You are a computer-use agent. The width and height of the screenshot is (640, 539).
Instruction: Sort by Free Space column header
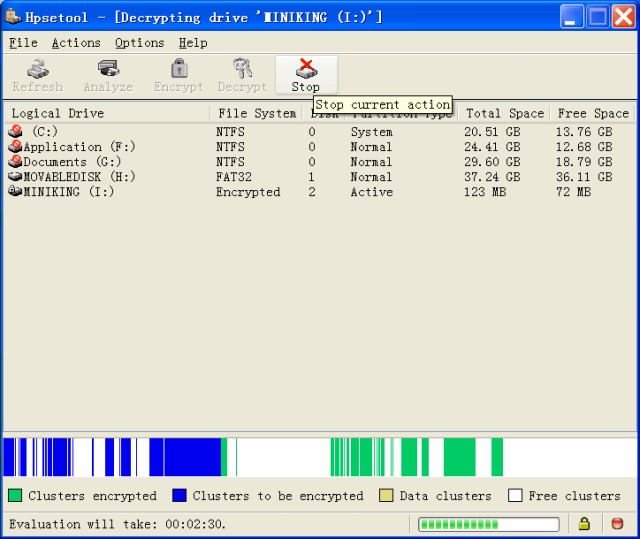tap(593, 114)
